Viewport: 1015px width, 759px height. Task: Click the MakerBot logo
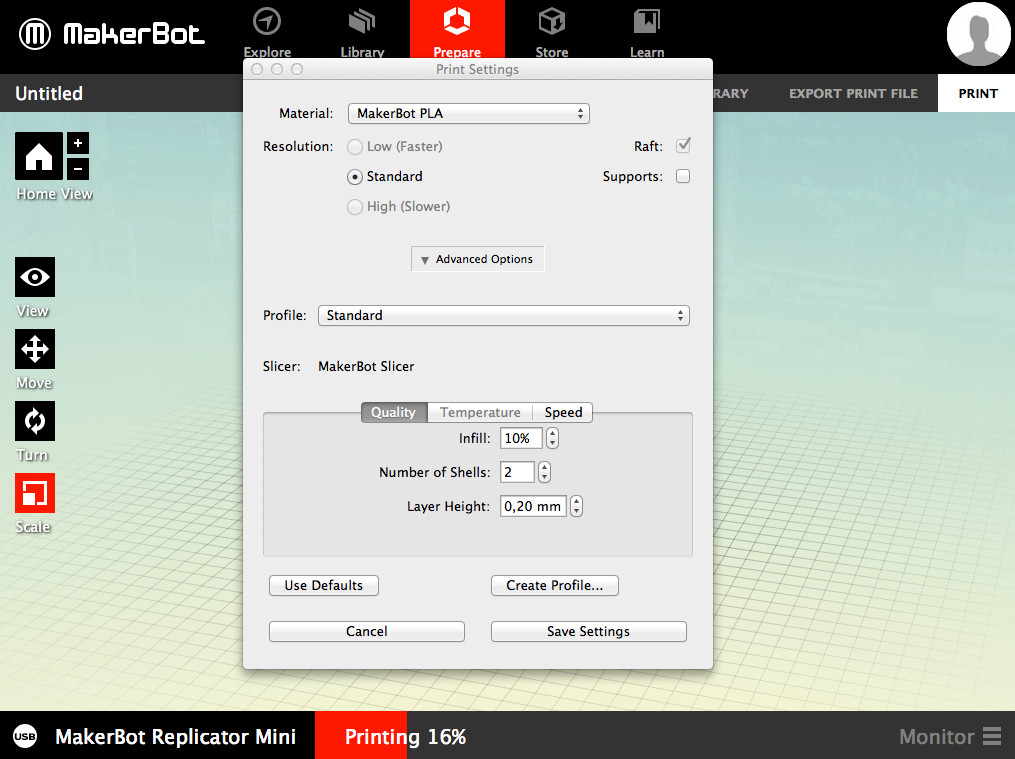click(x=111, y=34)
